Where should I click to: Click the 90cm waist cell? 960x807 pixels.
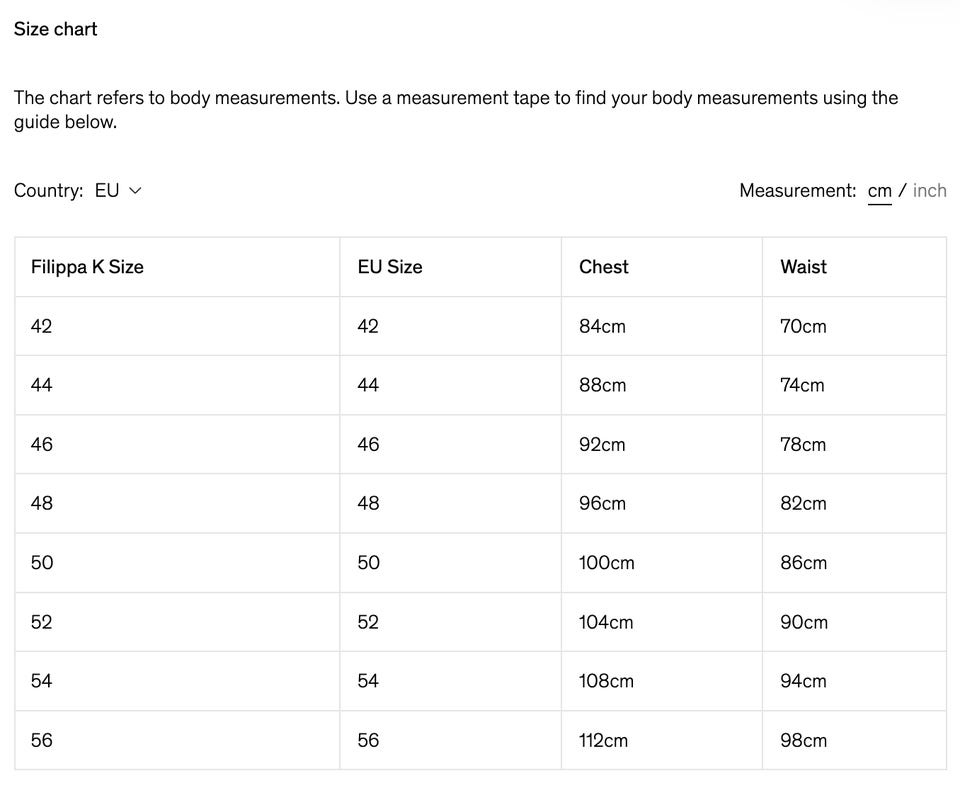coord(803,622)
